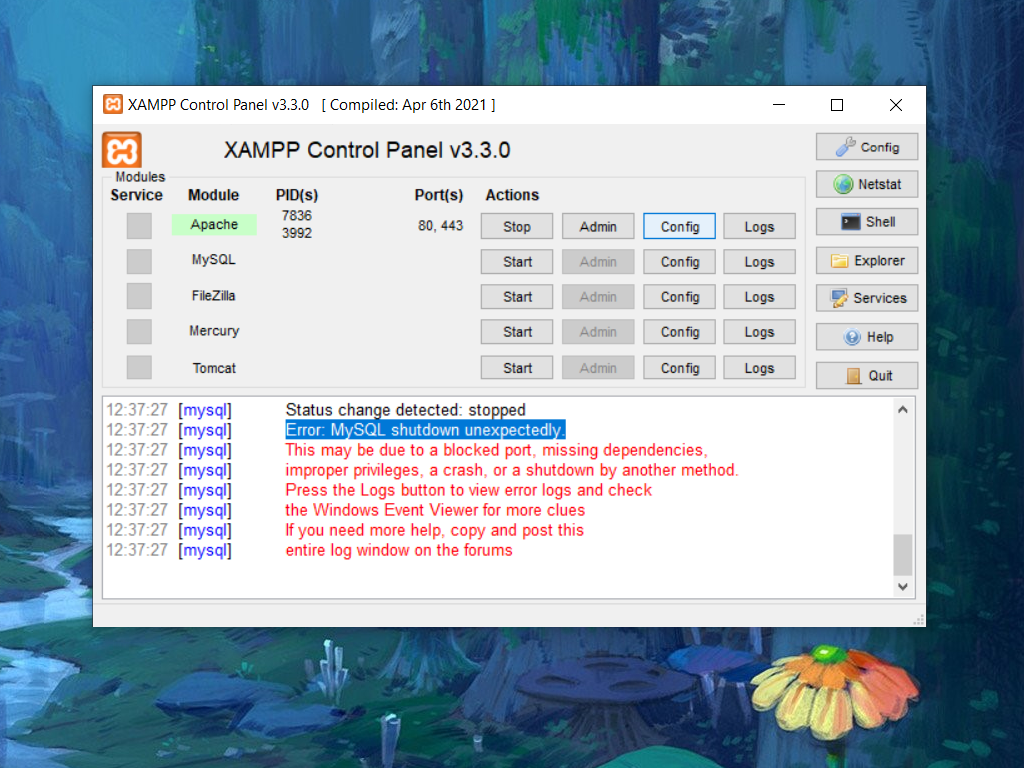Click the Apache module label
The image size is (1024, 768).
click(214, 225)
